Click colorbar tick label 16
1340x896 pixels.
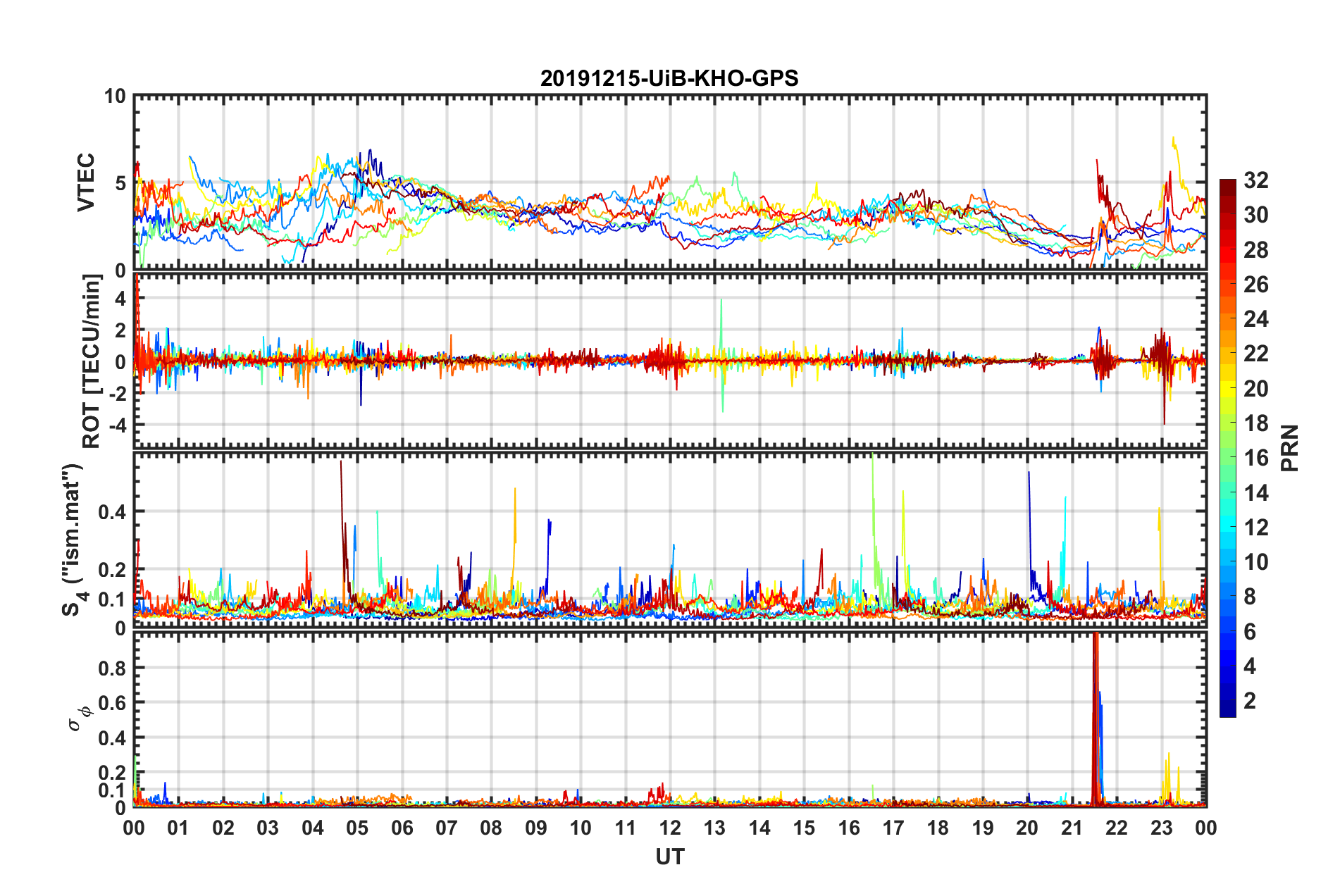[x=1255, y=458]
